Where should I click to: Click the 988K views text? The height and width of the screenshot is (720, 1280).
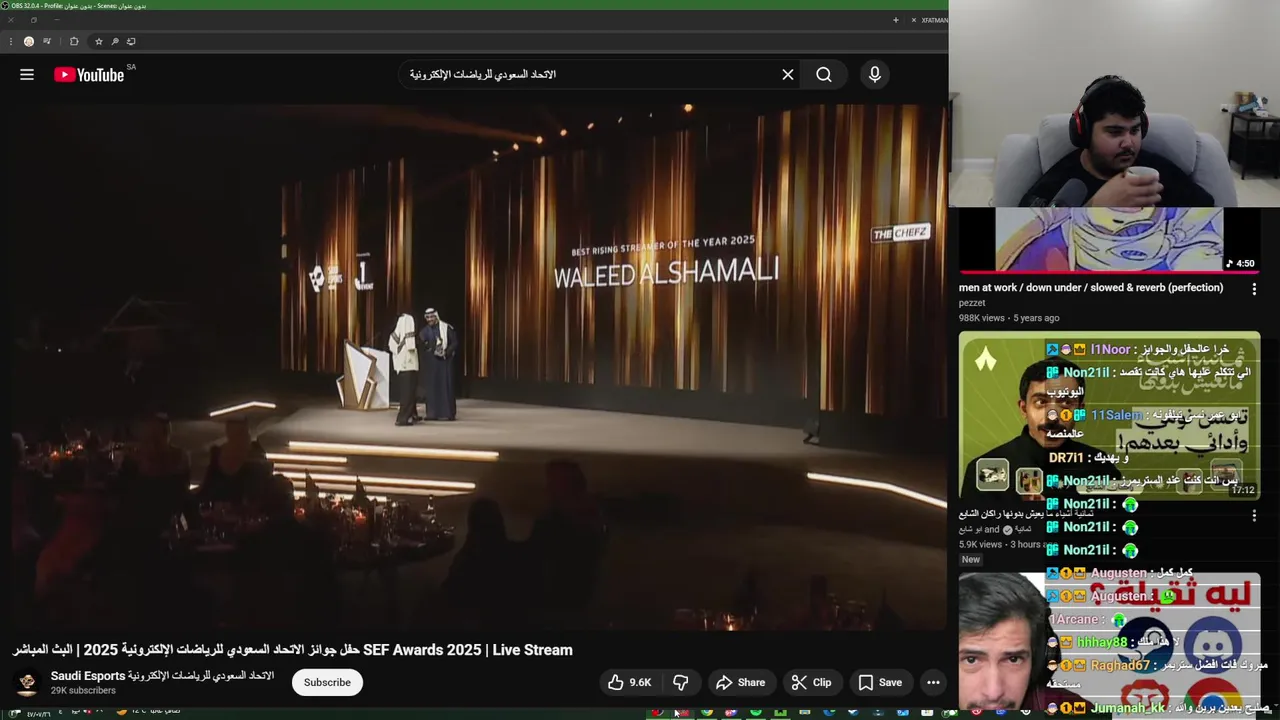(x=981, y=318)
